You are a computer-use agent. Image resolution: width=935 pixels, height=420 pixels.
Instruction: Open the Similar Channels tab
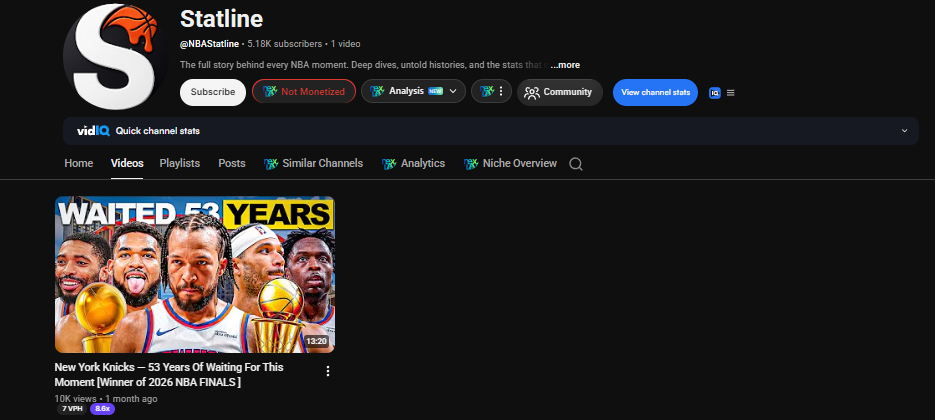point(314,163)
